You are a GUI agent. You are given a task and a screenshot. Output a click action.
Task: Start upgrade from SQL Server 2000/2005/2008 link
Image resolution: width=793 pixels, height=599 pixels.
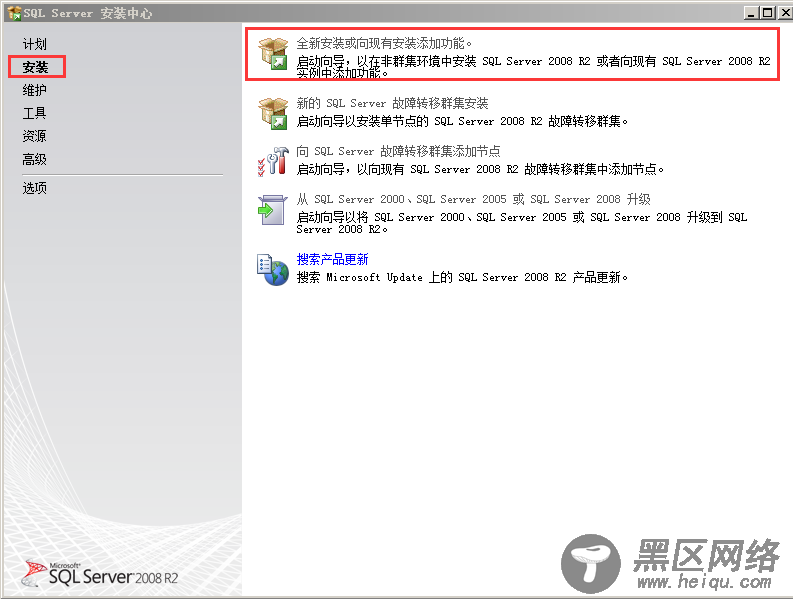point(473,199)
